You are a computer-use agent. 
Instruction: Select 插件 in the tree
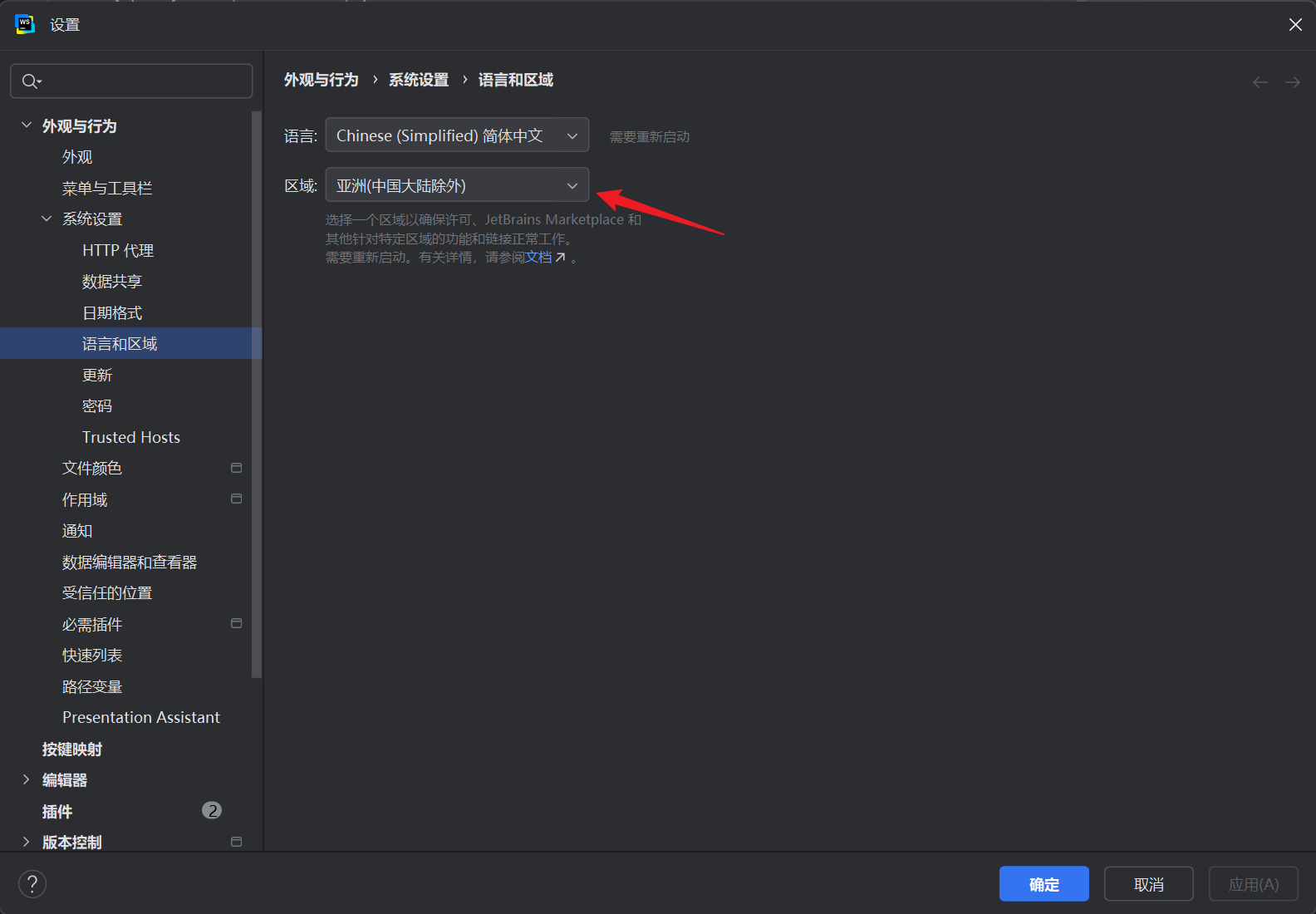57,811
